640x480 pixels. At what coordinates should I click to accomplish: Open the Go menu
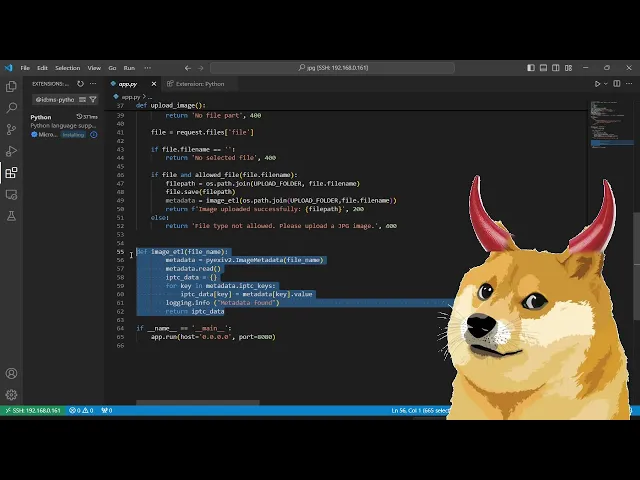point(112,68)
